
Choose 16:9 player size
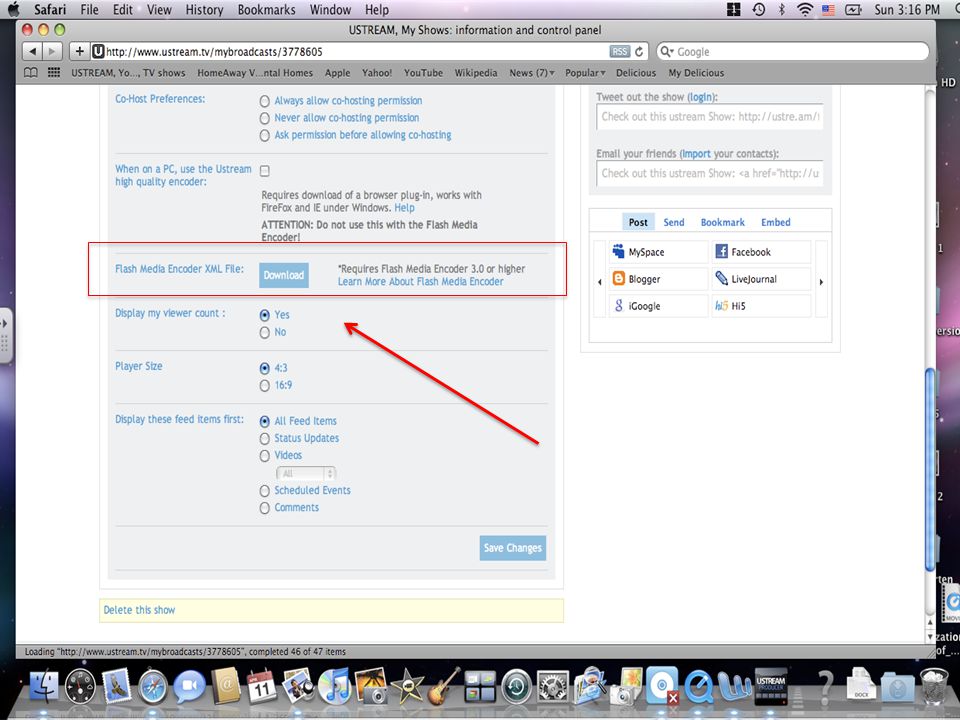[x=264, y=386]
